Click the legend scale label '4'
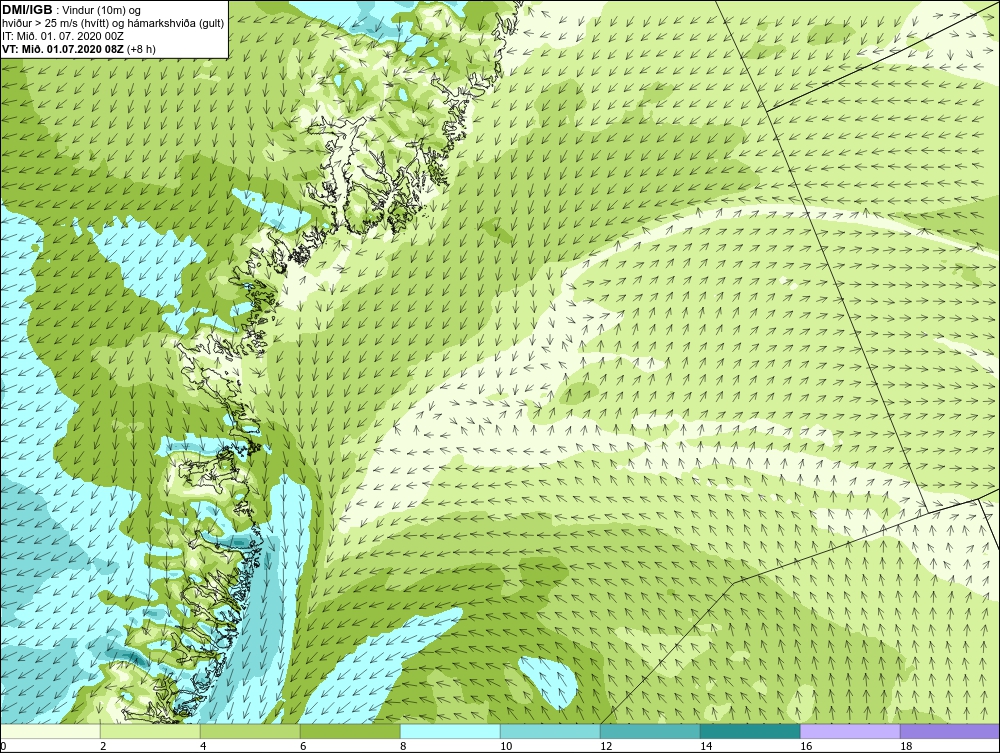1000x753 pixels. pos(203,746)
